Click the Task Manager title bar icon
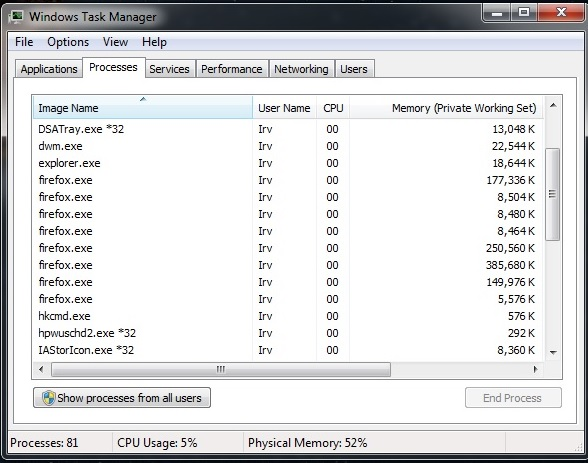Screen dimensions: 588x463 [16, 17]
